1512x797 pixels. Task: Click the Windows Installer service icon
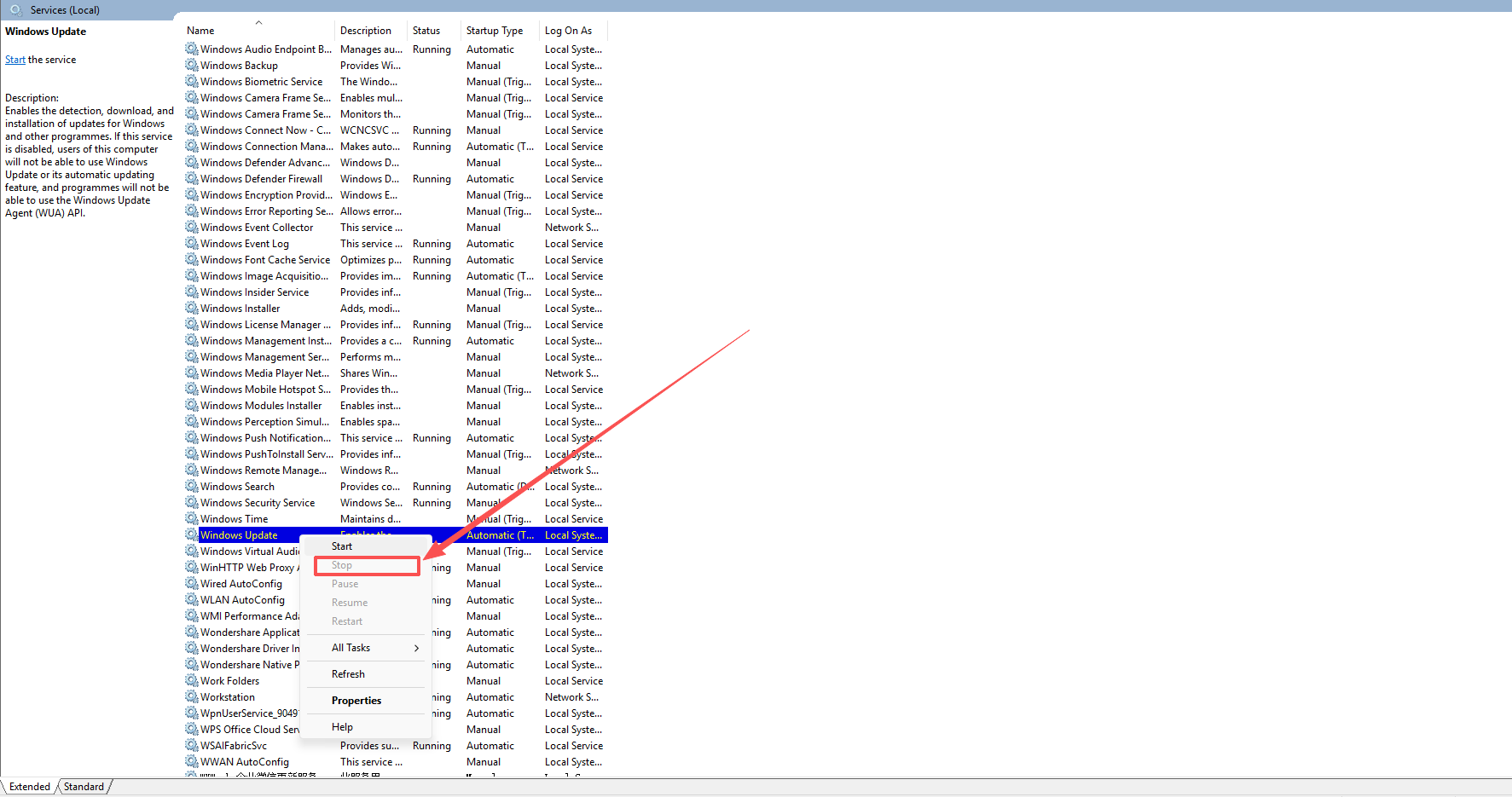192,309
